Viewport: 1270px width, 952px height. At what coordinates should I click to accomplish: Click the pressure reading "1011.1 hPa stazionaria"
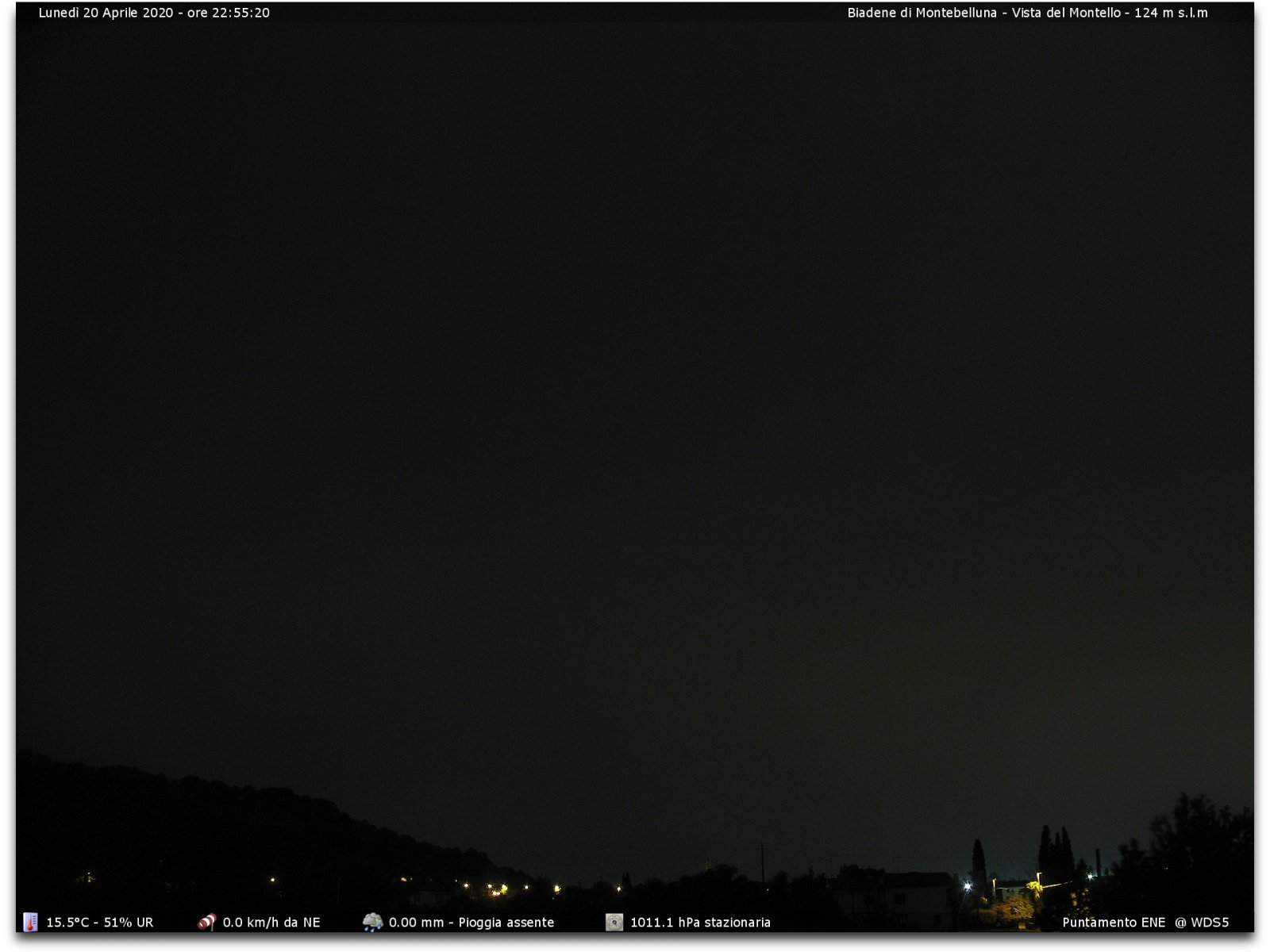point(700,923)
